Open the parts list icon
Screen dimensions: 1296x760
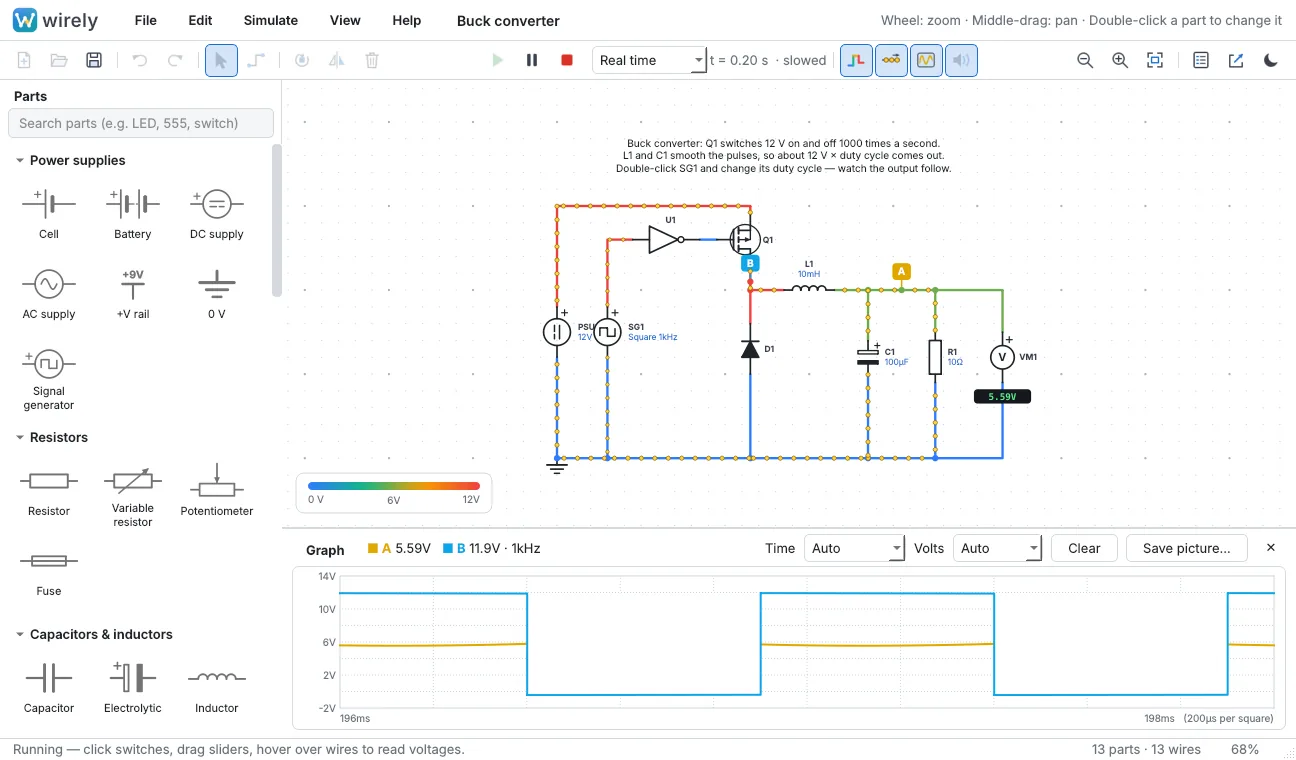[1201, 60]
